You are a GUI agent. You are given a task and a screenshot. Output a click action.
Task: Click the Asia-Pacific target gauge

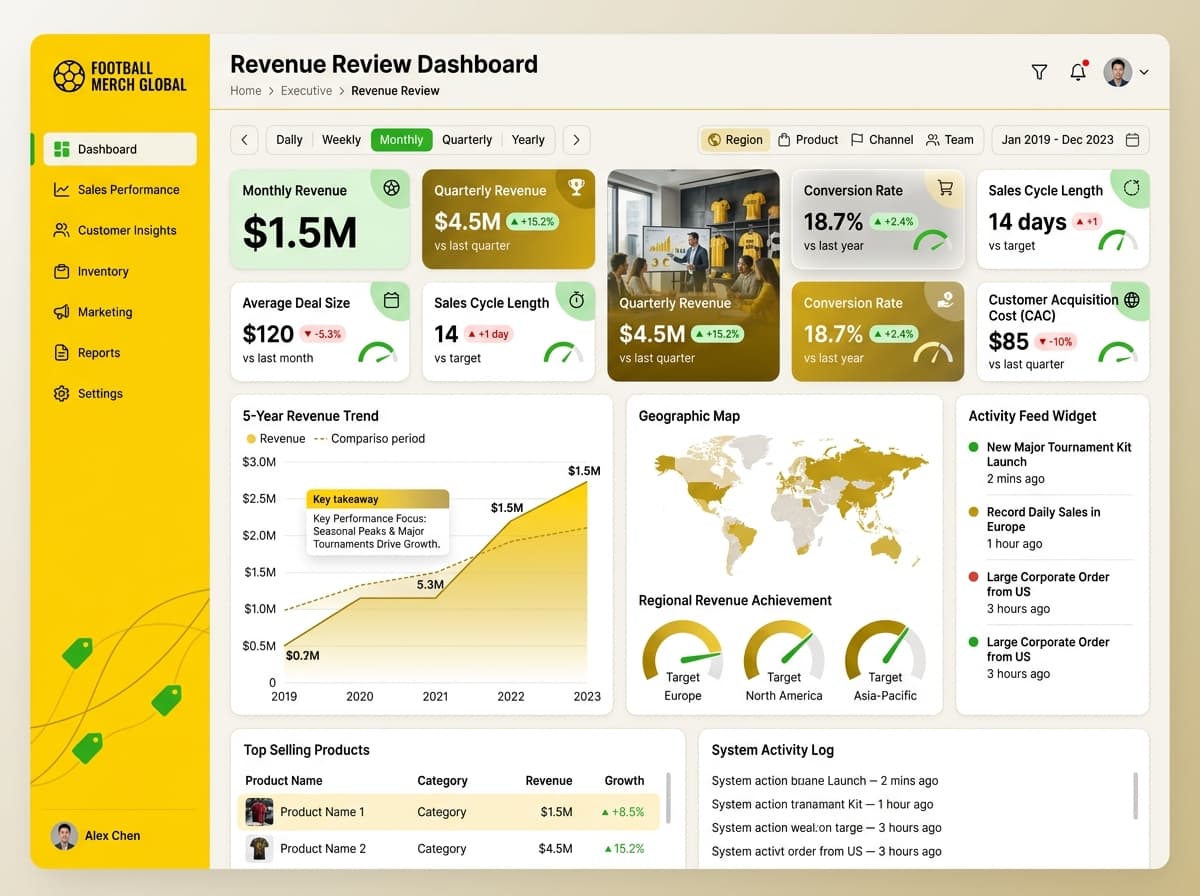(885, 650)
